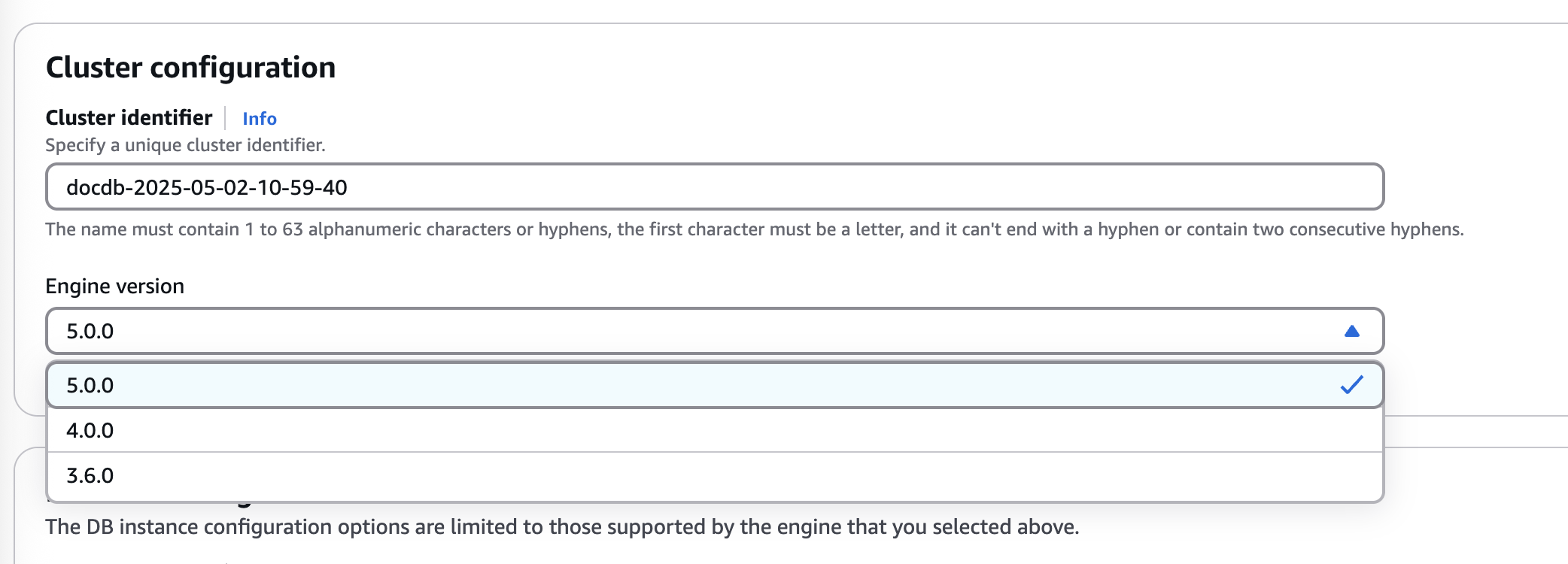
Task: Click the naming rules helper text under the field
Action: click(x=755, y=229)
